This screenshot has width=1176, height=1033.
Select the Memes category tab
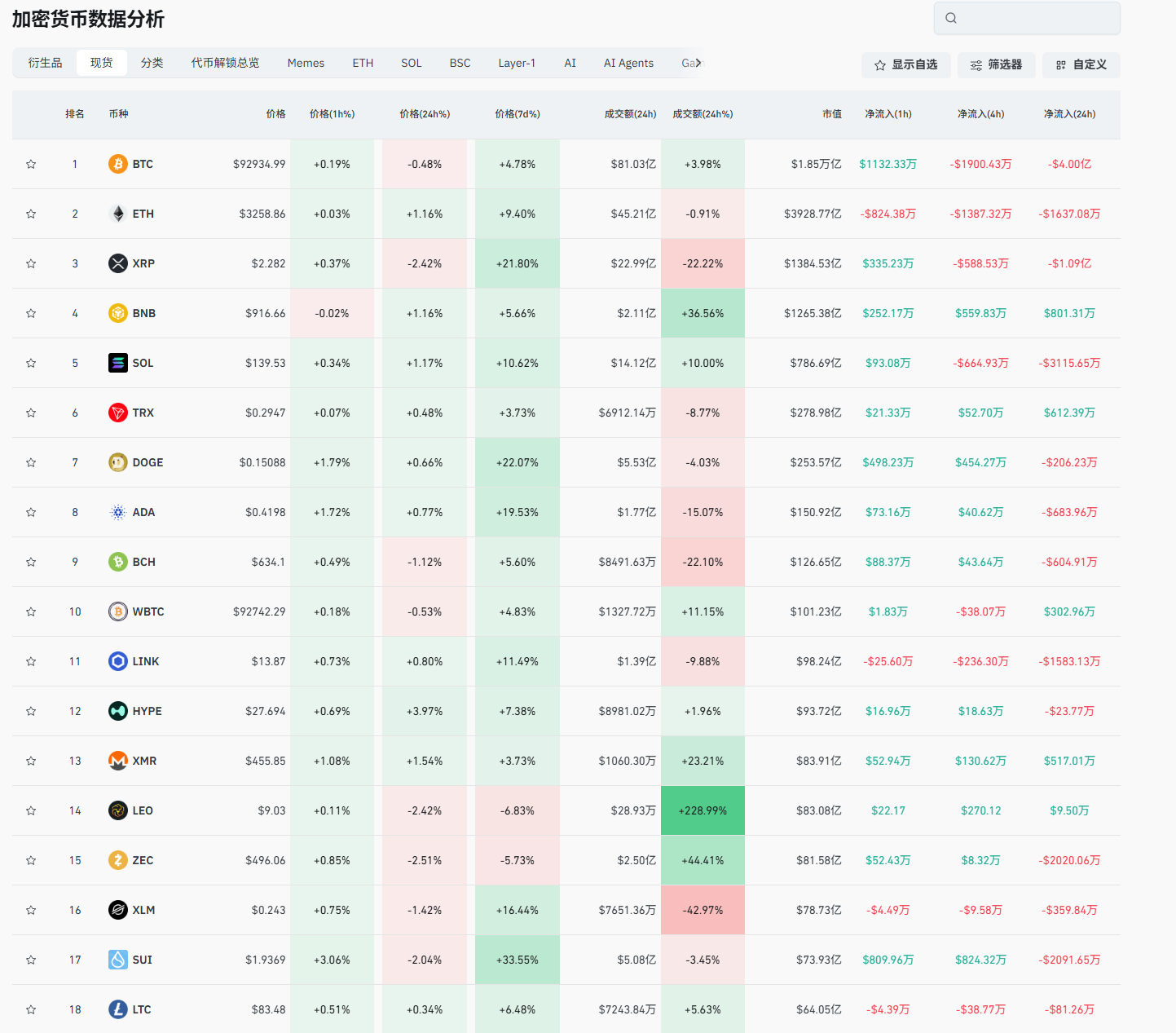point(306,63)
